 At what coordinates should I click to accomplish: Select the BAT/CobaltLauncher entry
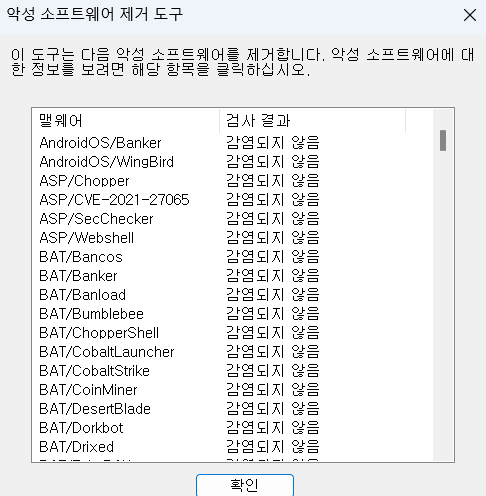click(x=107, y=352)
